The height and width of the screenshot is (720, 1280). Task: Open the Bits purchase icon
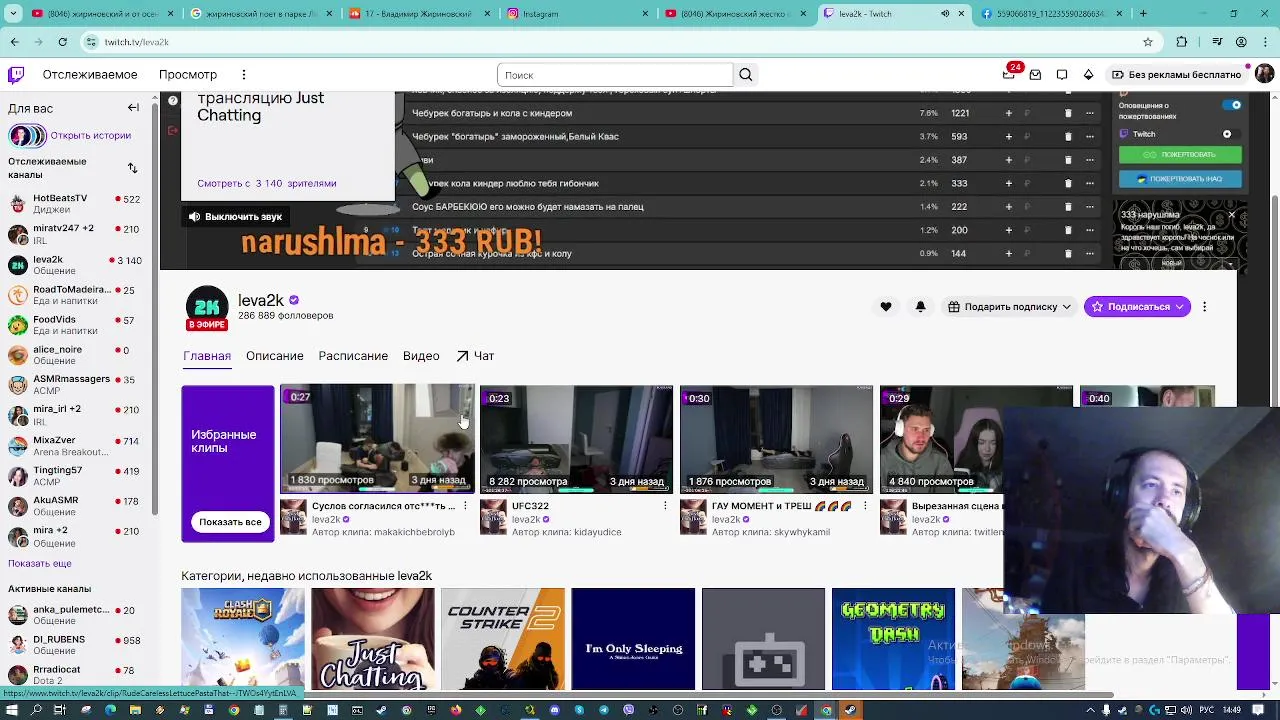(1089, 75)
